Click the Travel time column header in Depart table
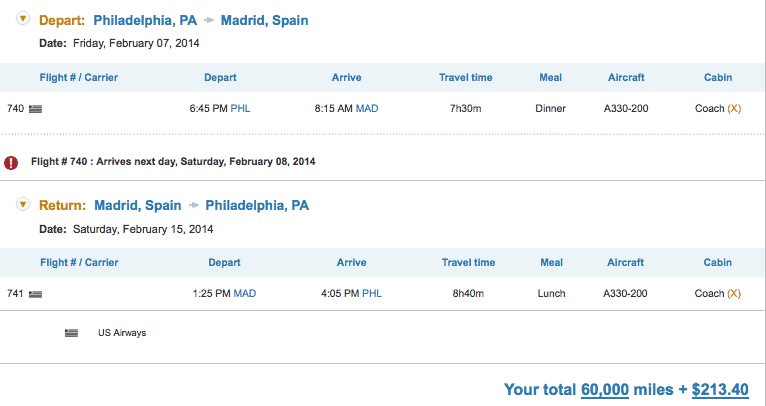Viewport: 766px width, 406px height. coord(466,77)
